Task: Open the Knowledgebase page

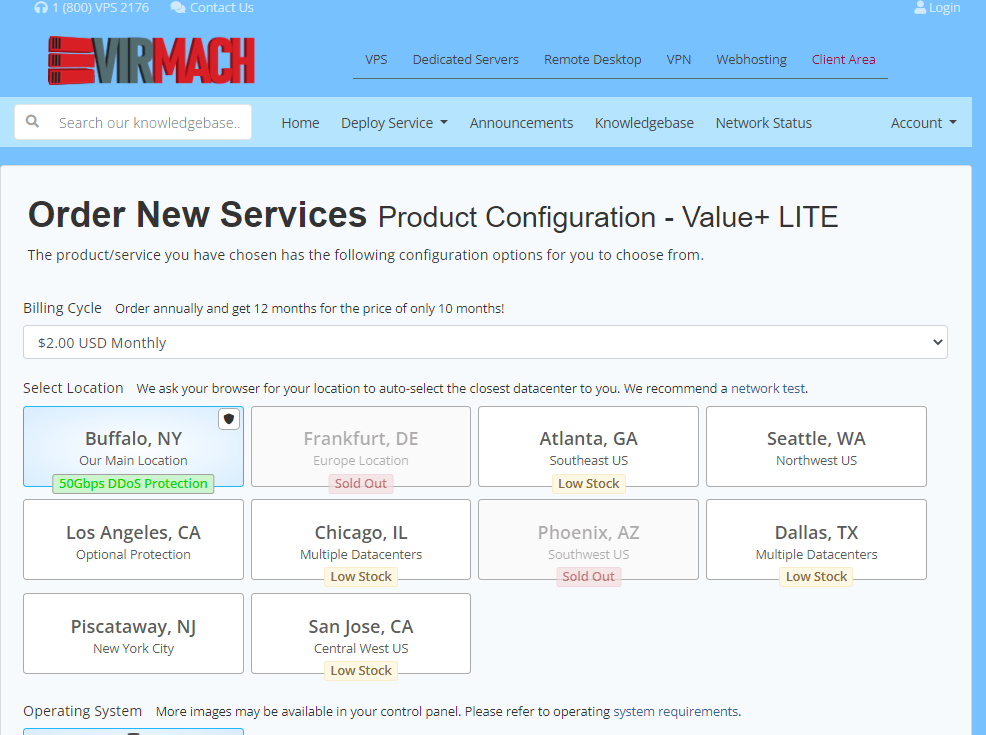Action: [644, 123]
